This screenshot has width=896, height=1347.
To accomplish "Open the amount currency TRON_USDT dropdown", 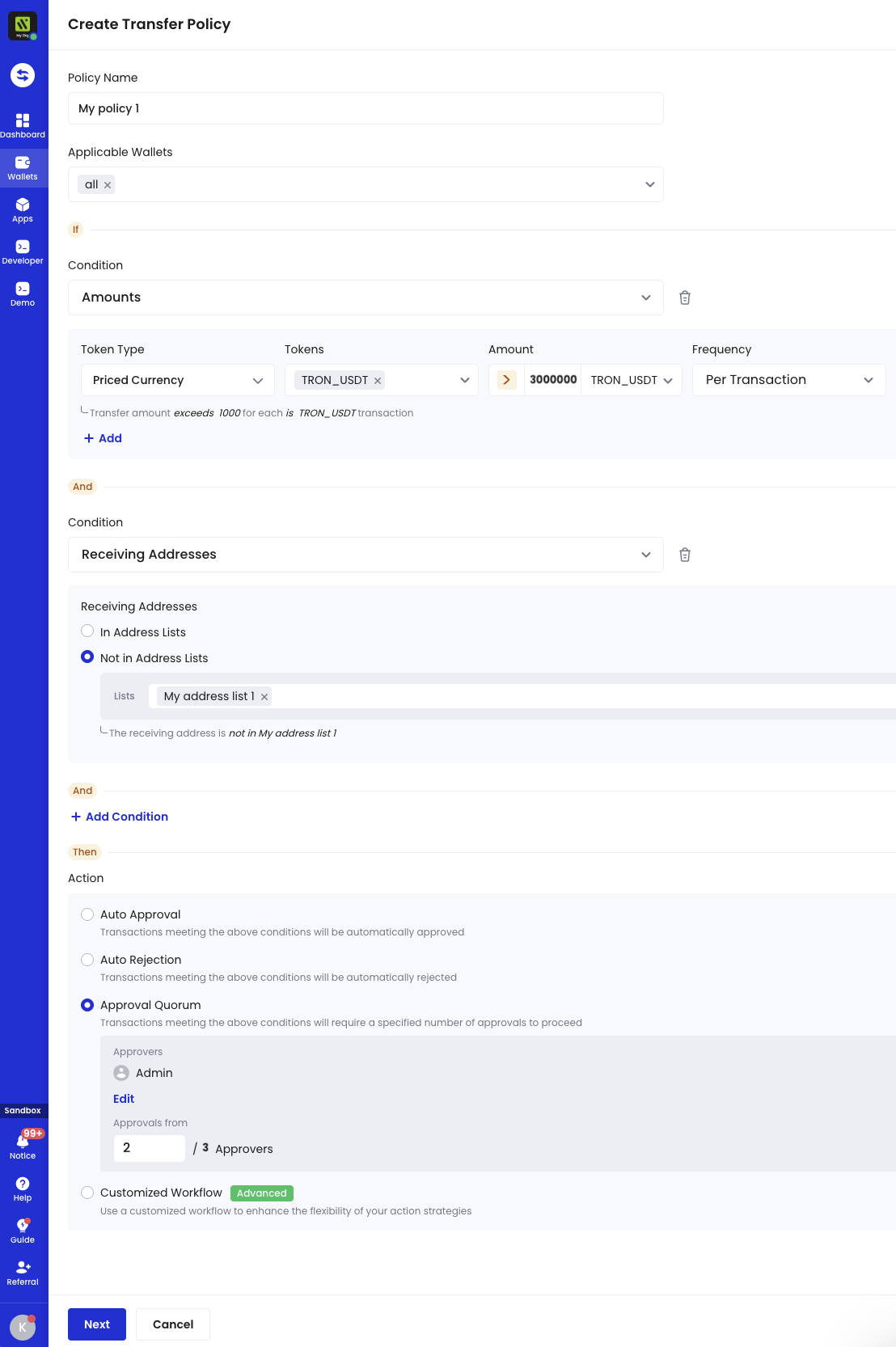I will coord(632,380).
